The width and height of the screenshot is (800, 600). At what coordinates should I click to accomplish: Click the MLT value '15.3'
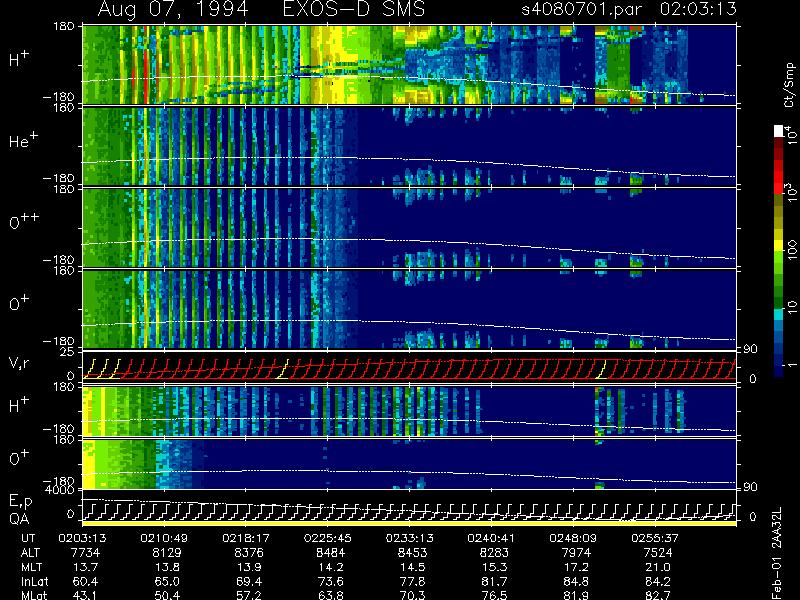(x=494, y=567)
